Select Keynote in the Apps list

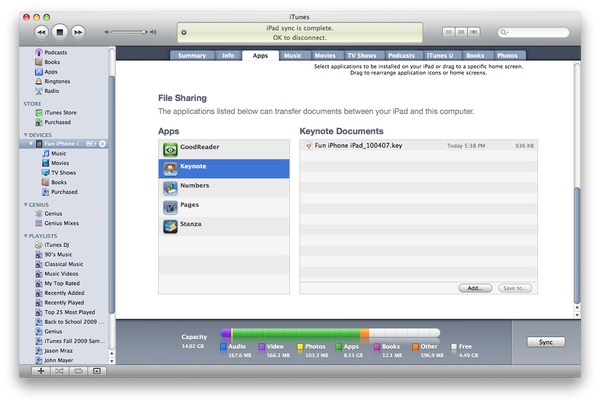[x=224, y=169]
